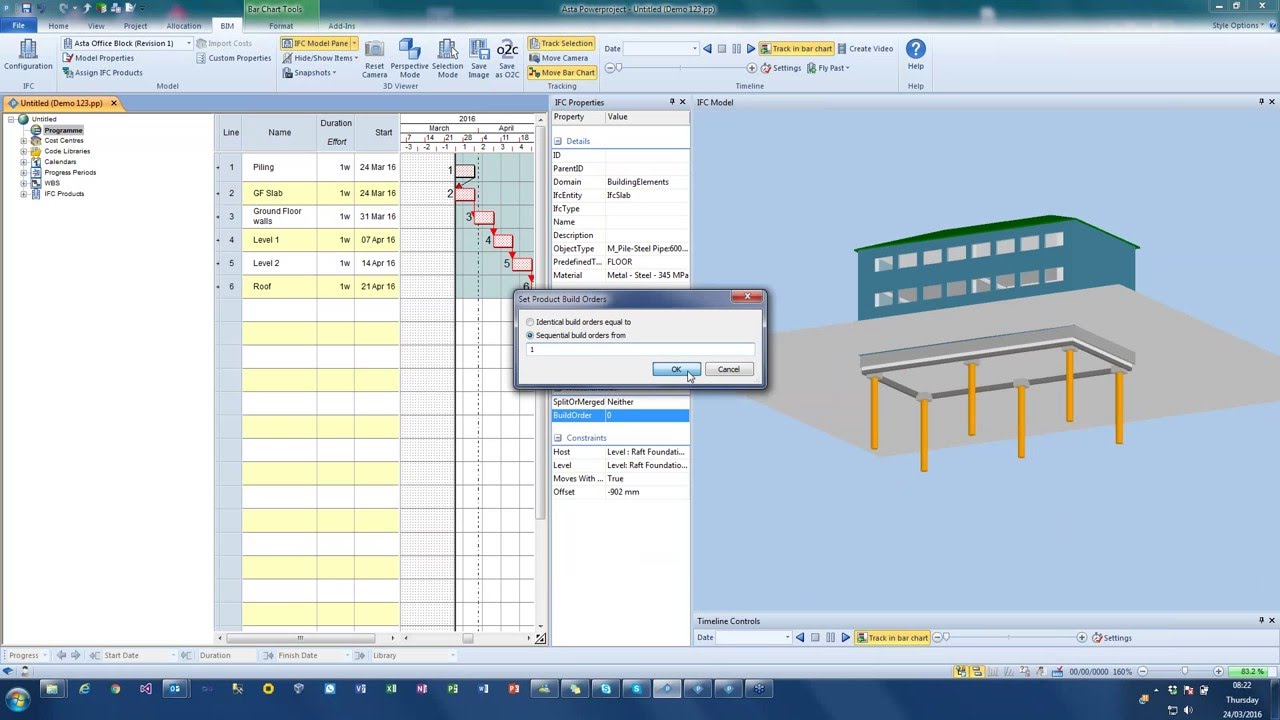Click the Timeline Controls panel slider
1280x720 pixels.
click(1009, 638)
